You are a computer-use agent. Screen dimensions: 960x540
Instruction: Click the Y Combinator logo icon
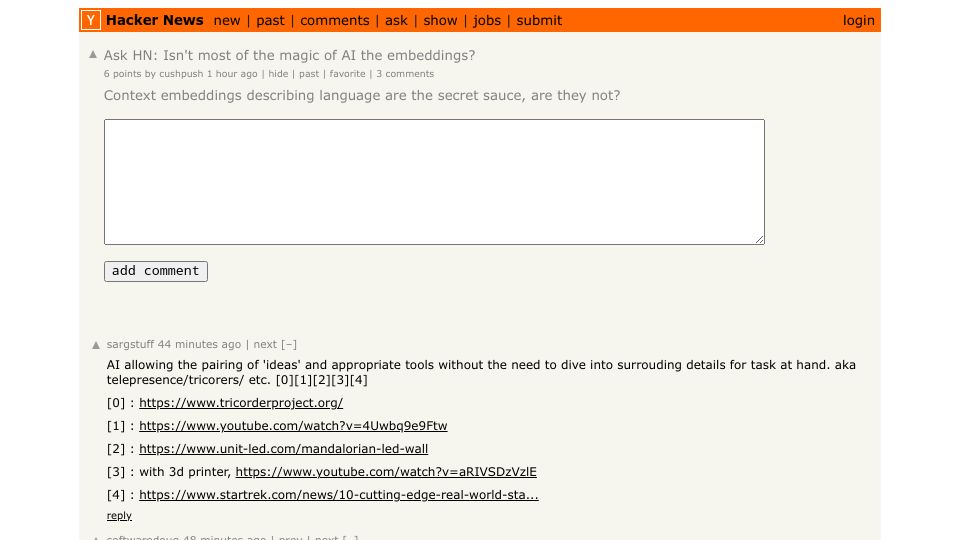tap(91, 20)
